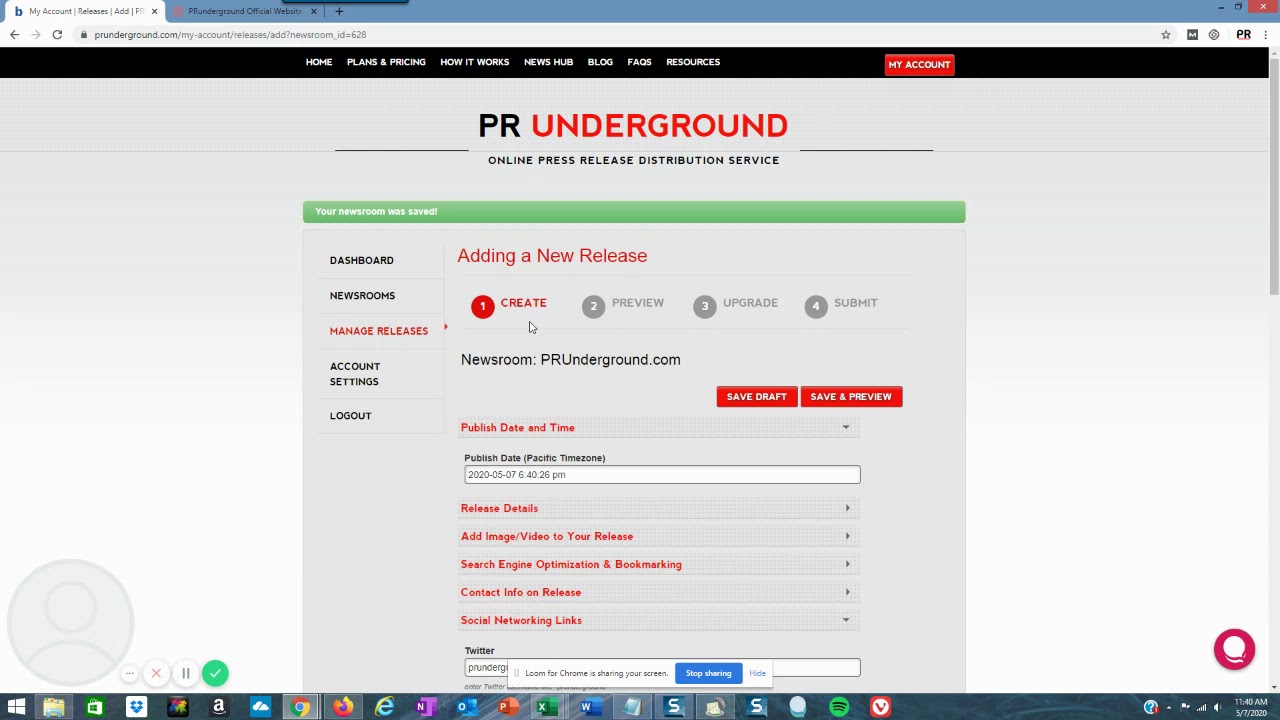The width and height of the screenshot is (1280, 720).
Task: Open How It Works nav link
Action: [x=475, y=62]
